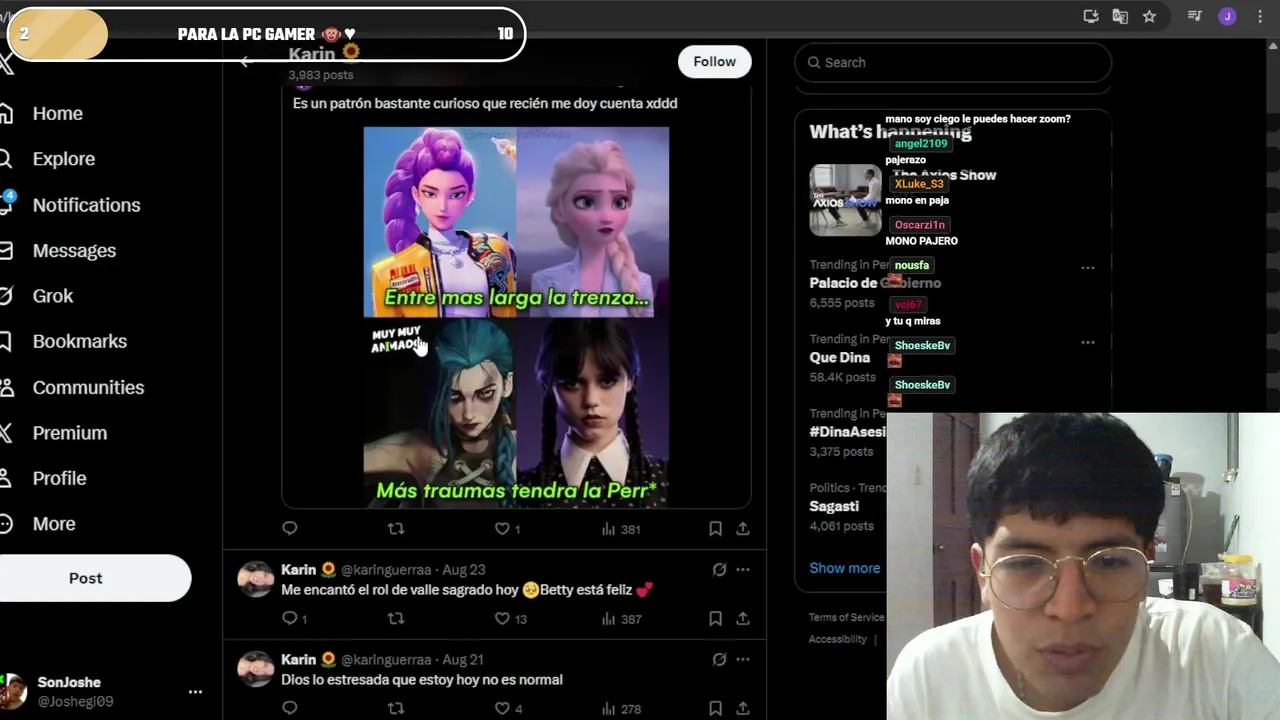Repost the estresada post
This screenshot has width=1280, height=720.
(x=396, y=708)
